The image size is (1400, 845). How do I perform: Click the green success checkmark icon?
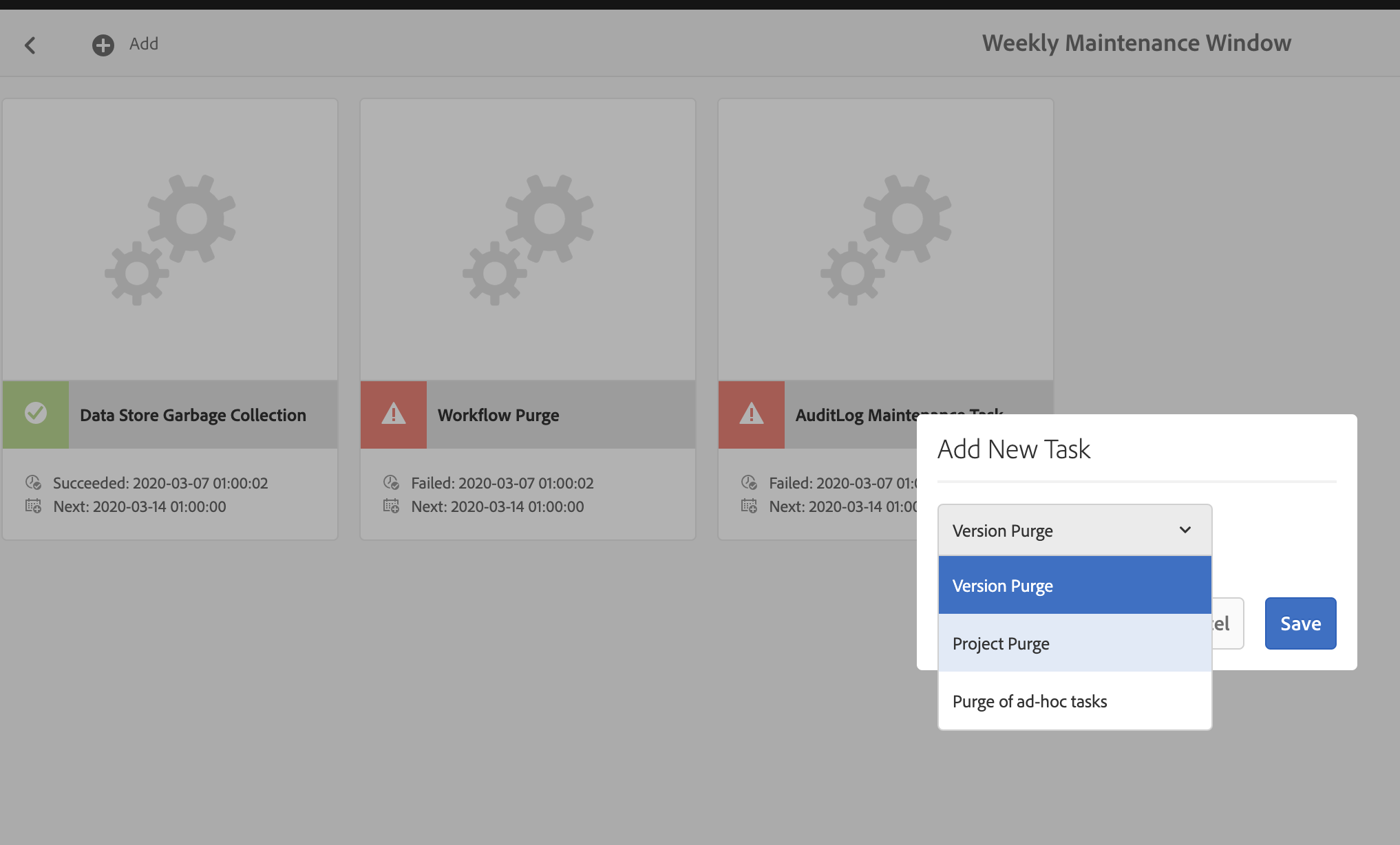pyautogui.click(x=36, y=414)
